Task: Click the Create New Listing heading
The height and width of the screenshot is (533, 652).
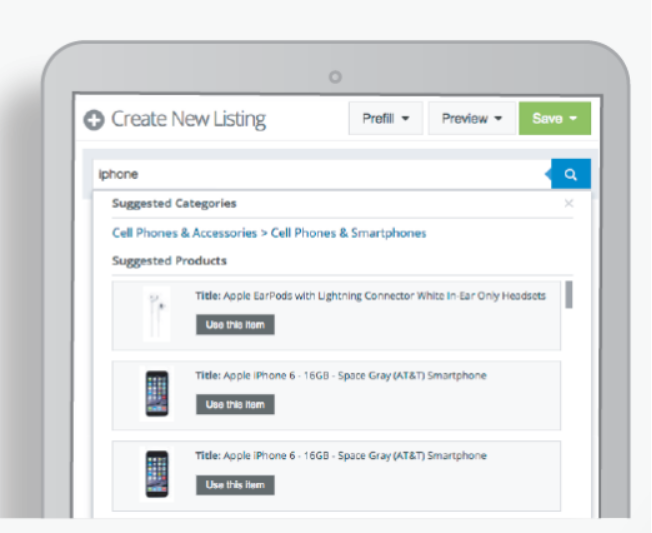Action: point(188,120)
